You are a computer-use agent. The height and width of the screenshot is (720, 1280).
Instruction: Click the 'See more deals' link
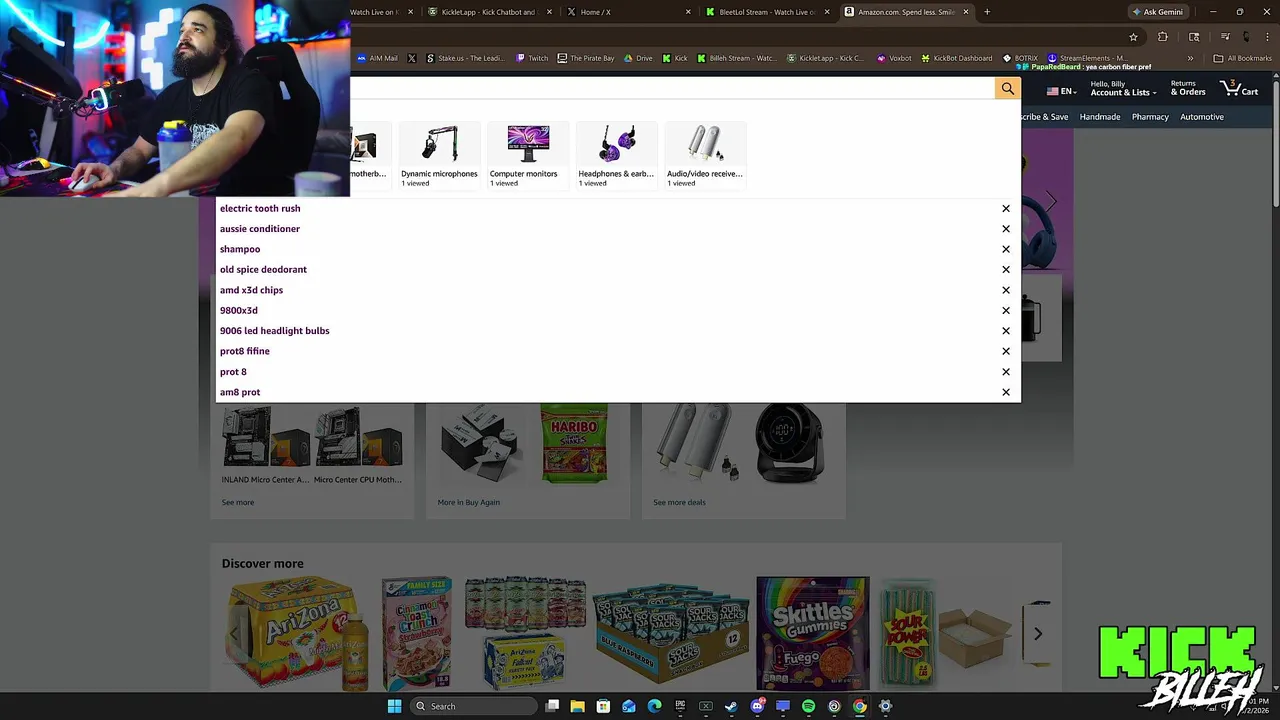[679, 502]
